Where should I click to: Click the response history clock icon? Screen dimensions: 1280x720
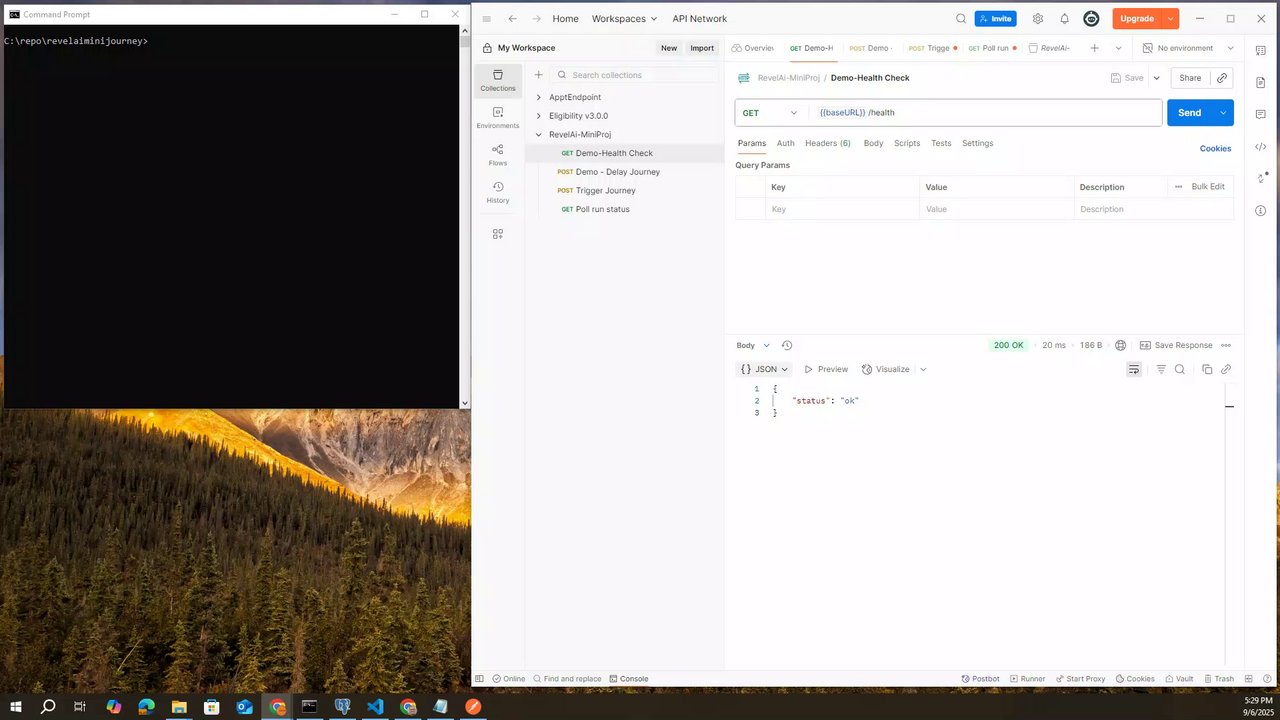[787, 345]
